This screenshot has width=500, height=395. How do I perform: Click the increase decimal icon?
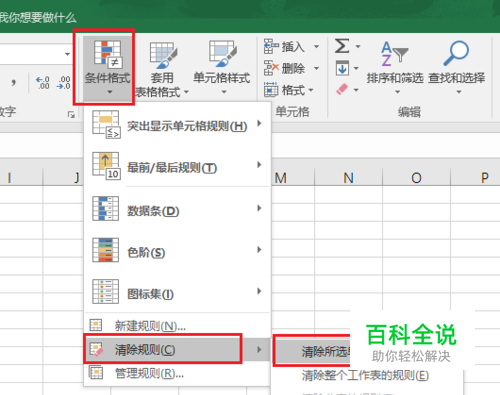point(43,83)
